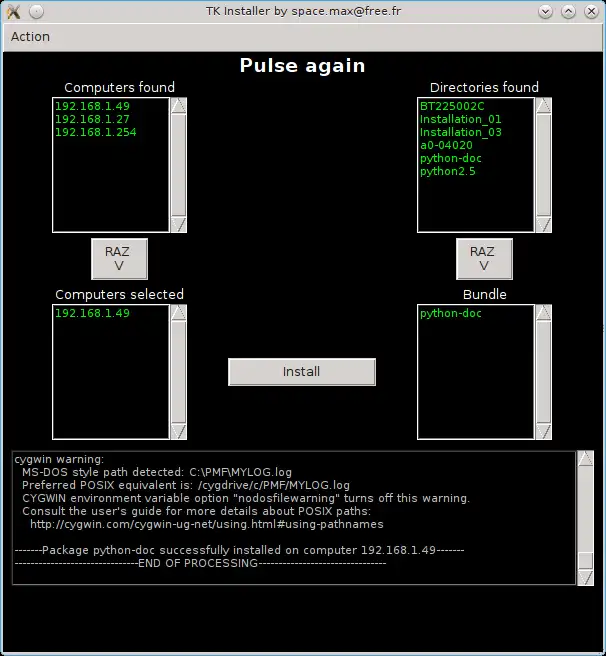Select Installation_01 directory
606x656 pixels.
point(460,119)
